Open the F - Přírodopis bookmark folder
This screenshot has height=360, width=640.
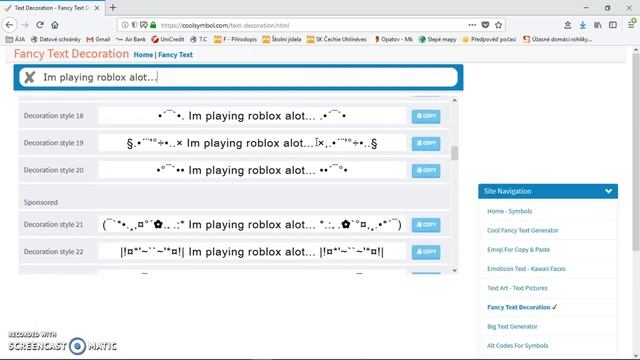[236, 39]
